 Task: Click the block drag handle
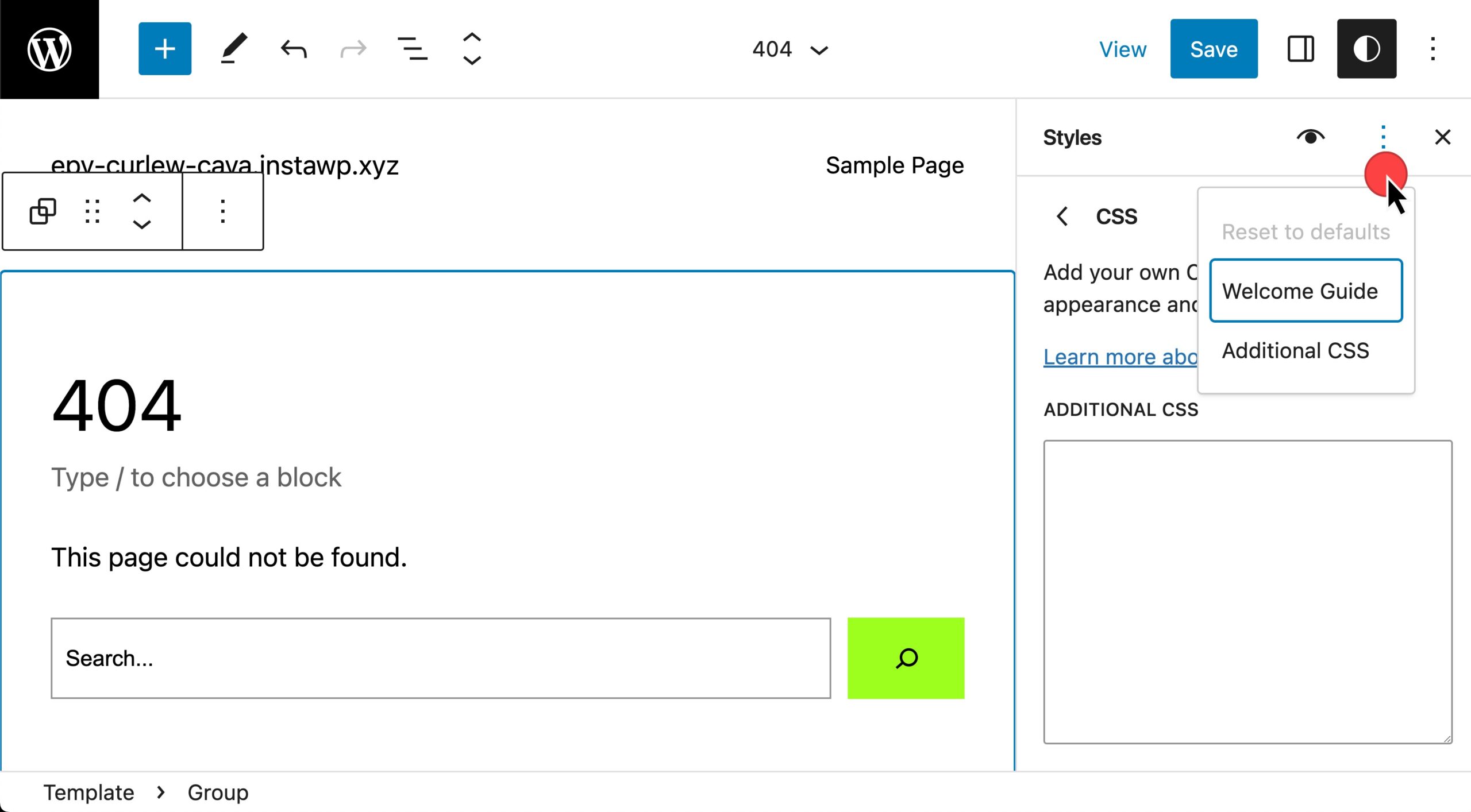pos(93,211)
